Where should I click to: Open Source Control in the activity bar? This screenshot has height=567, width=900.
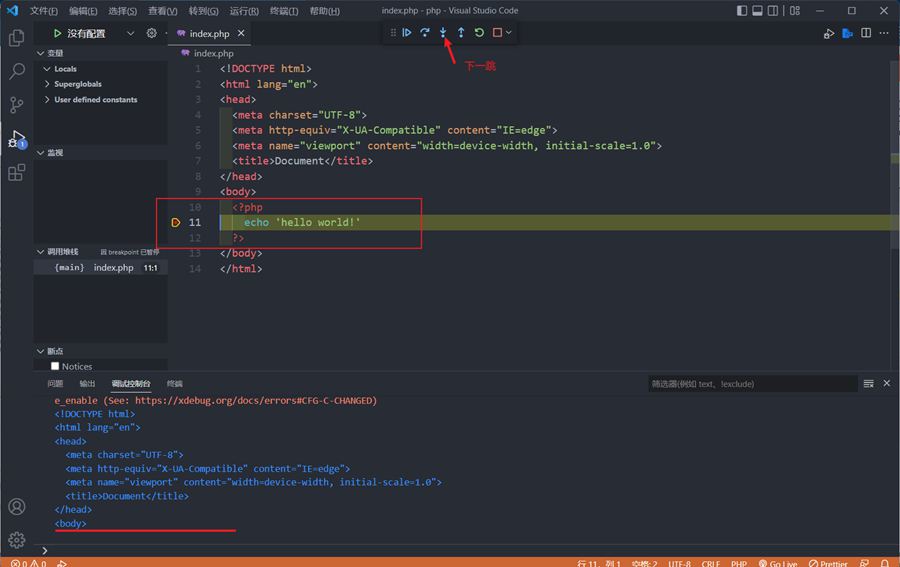(16, 105)
